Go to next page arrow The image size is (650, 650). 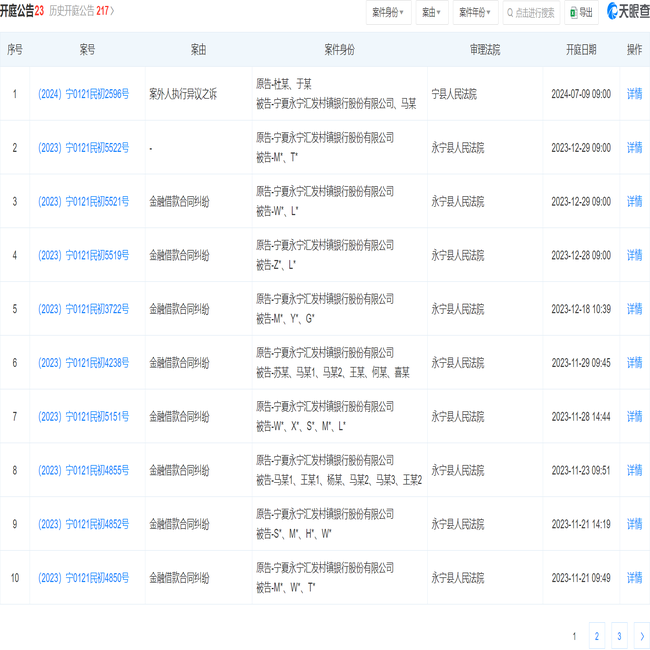coord(641,636)
